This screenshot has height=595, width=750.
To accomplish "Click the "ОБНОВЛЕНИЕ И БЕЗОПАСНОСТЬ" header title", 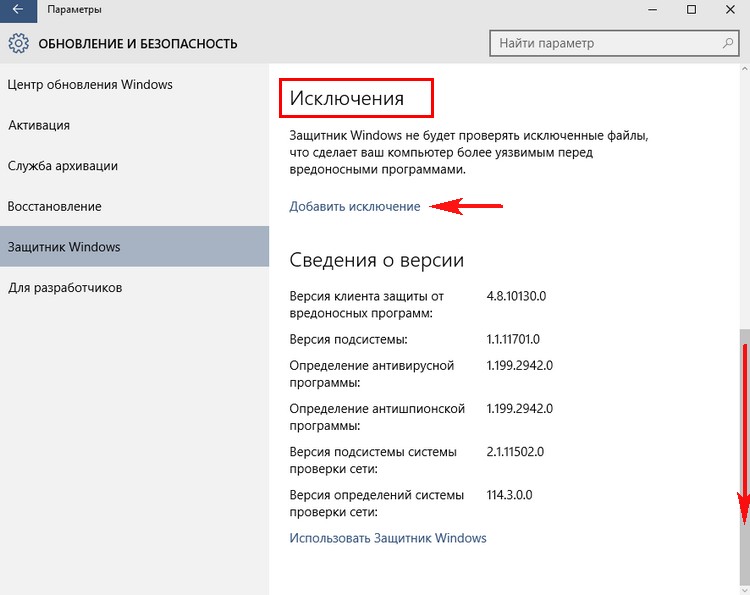I will click(x=138, y=44).
